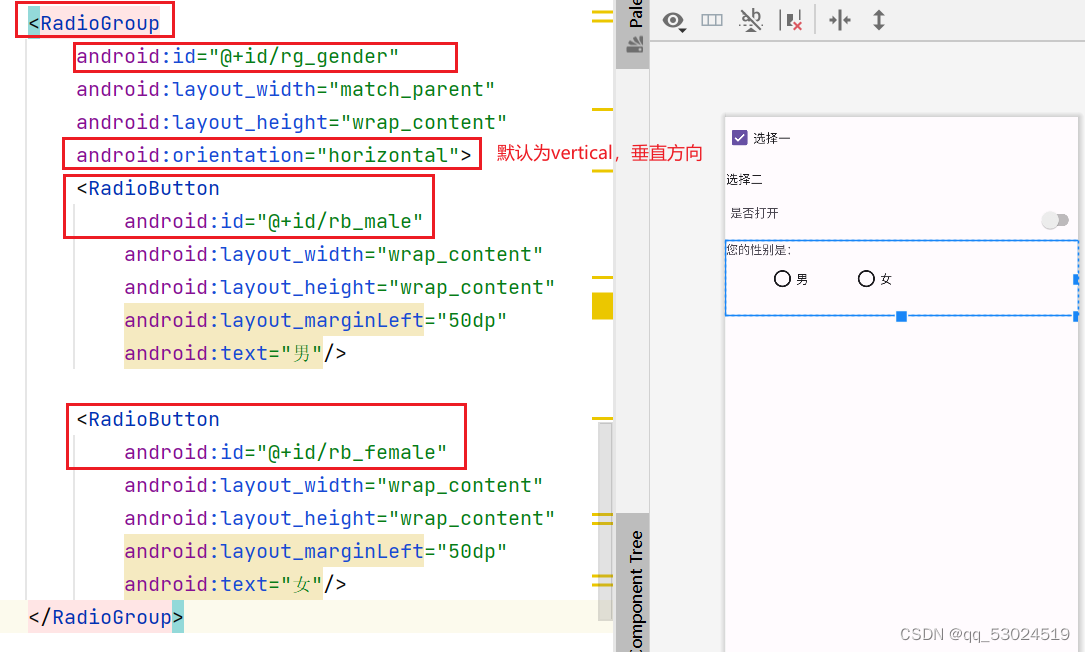Click the crossed-Ab sample data toolbar icon
Viewport: 1085px width, 652px height.
750,20
